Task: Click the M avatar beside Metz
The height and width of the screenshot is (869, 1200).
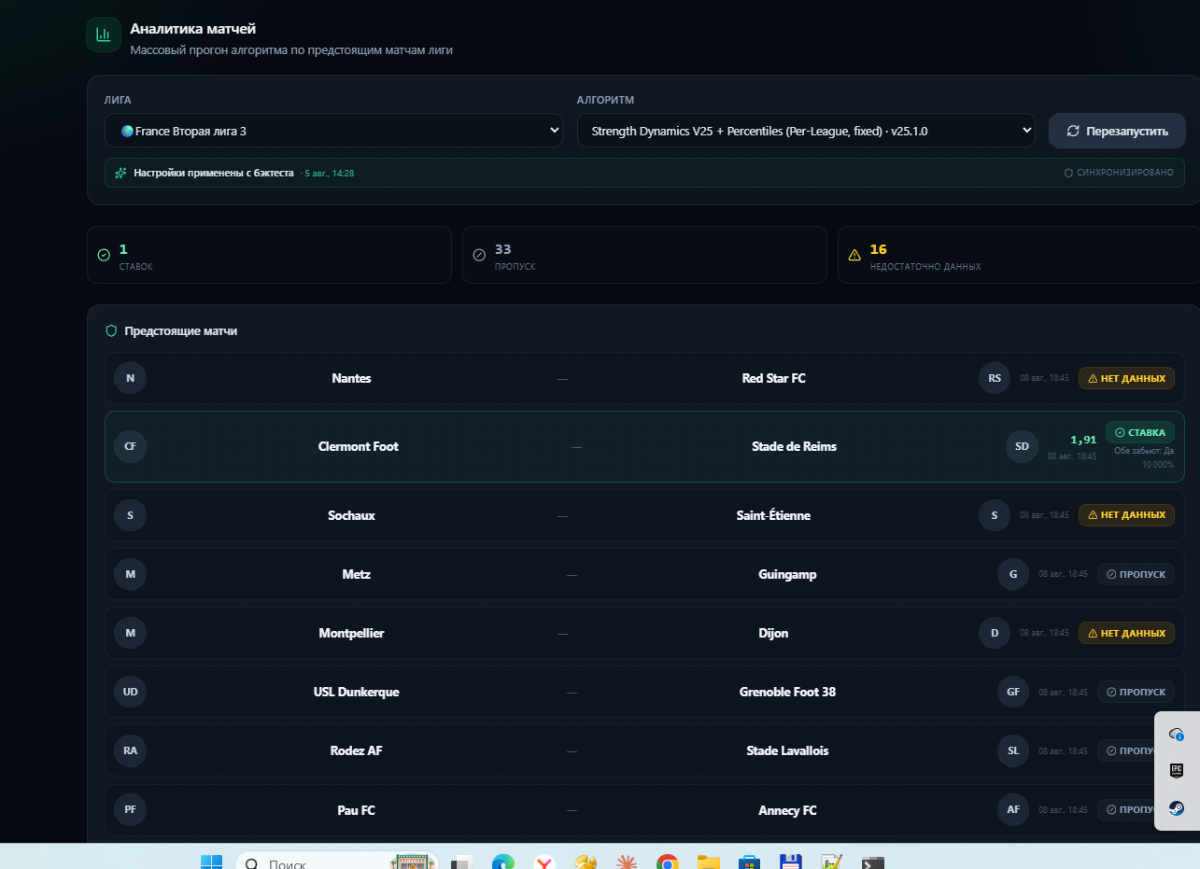Action: (x=130, y=574)
